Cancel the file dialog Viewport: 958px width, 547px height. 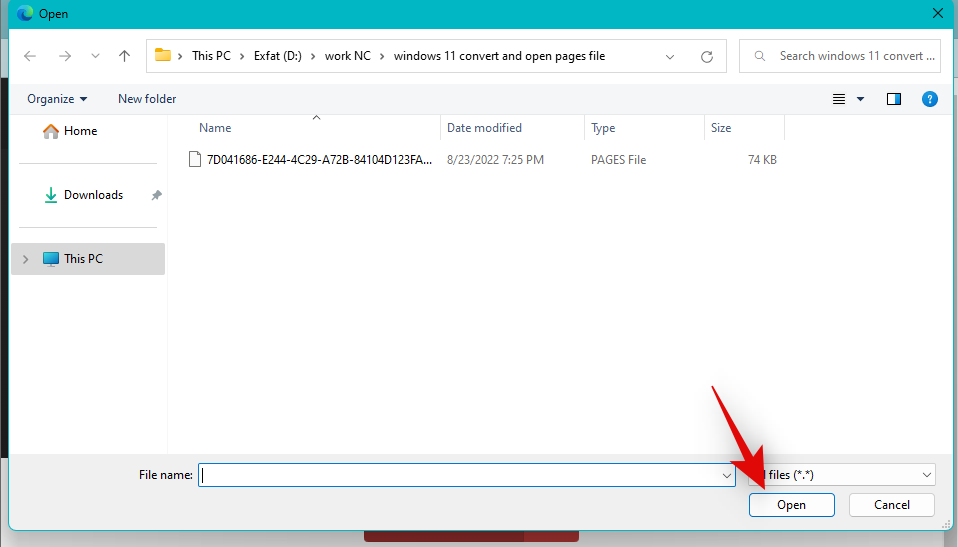[x=891, y=505]
